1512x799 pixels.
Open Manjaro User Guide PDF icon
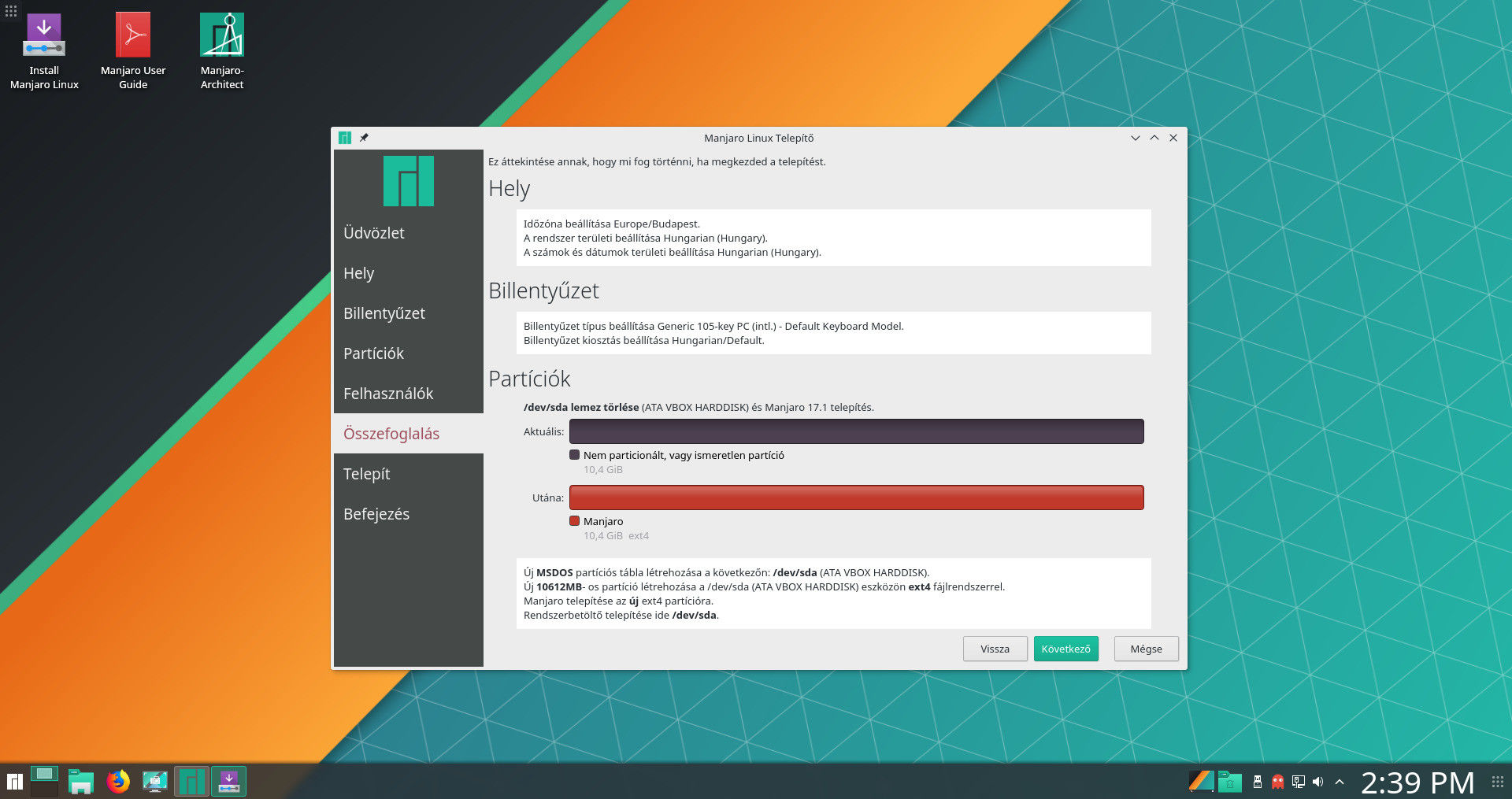pyautogui.click(x=133, y=52)
